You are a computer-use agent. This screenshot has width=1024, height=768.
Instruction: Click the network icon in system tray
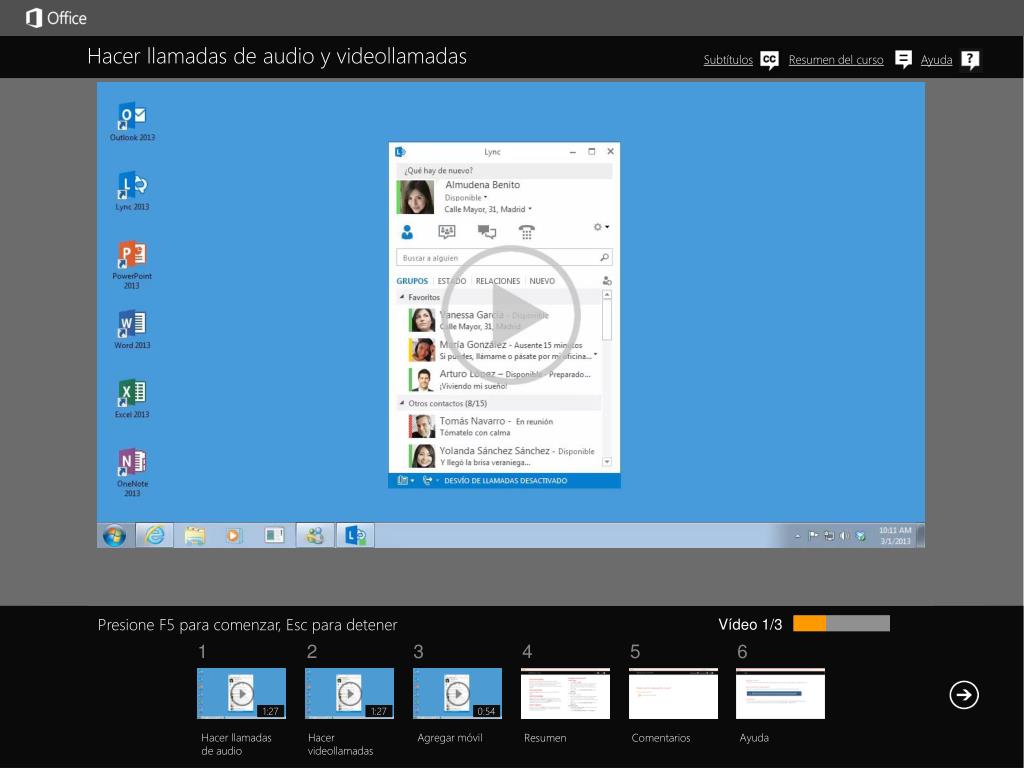point(829,536)
